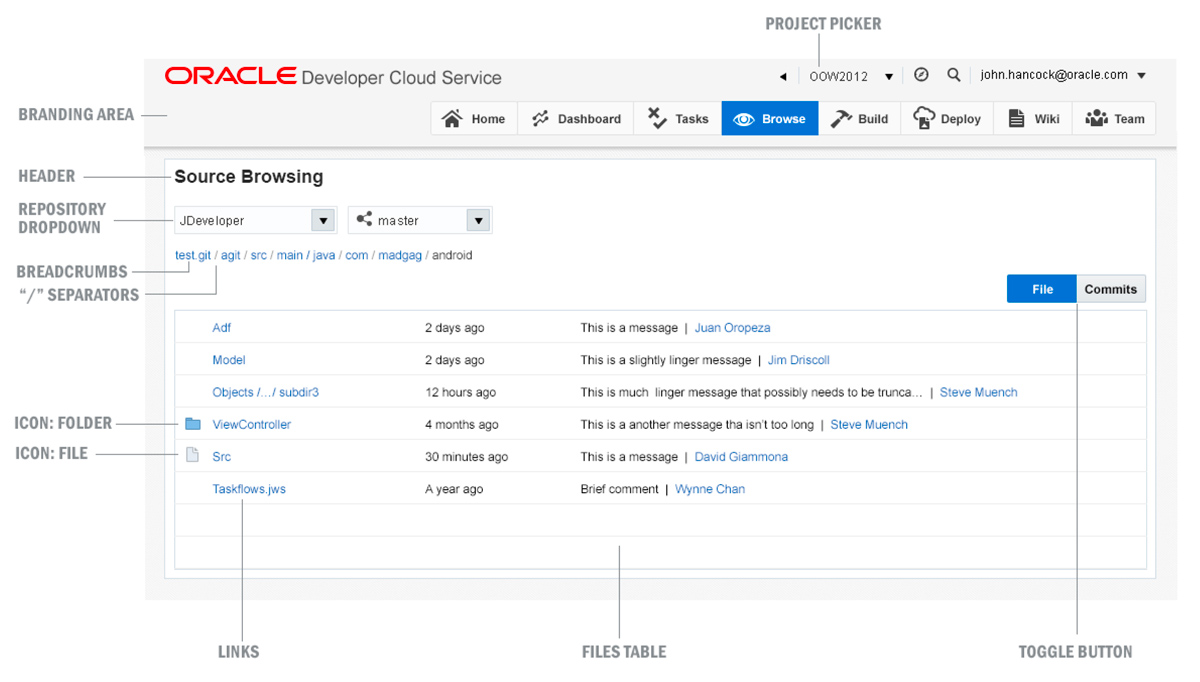The height and width of the screenshot is (682, 1200).
Task: Click the Oracle logo
Action: click(x=231, y=77)
